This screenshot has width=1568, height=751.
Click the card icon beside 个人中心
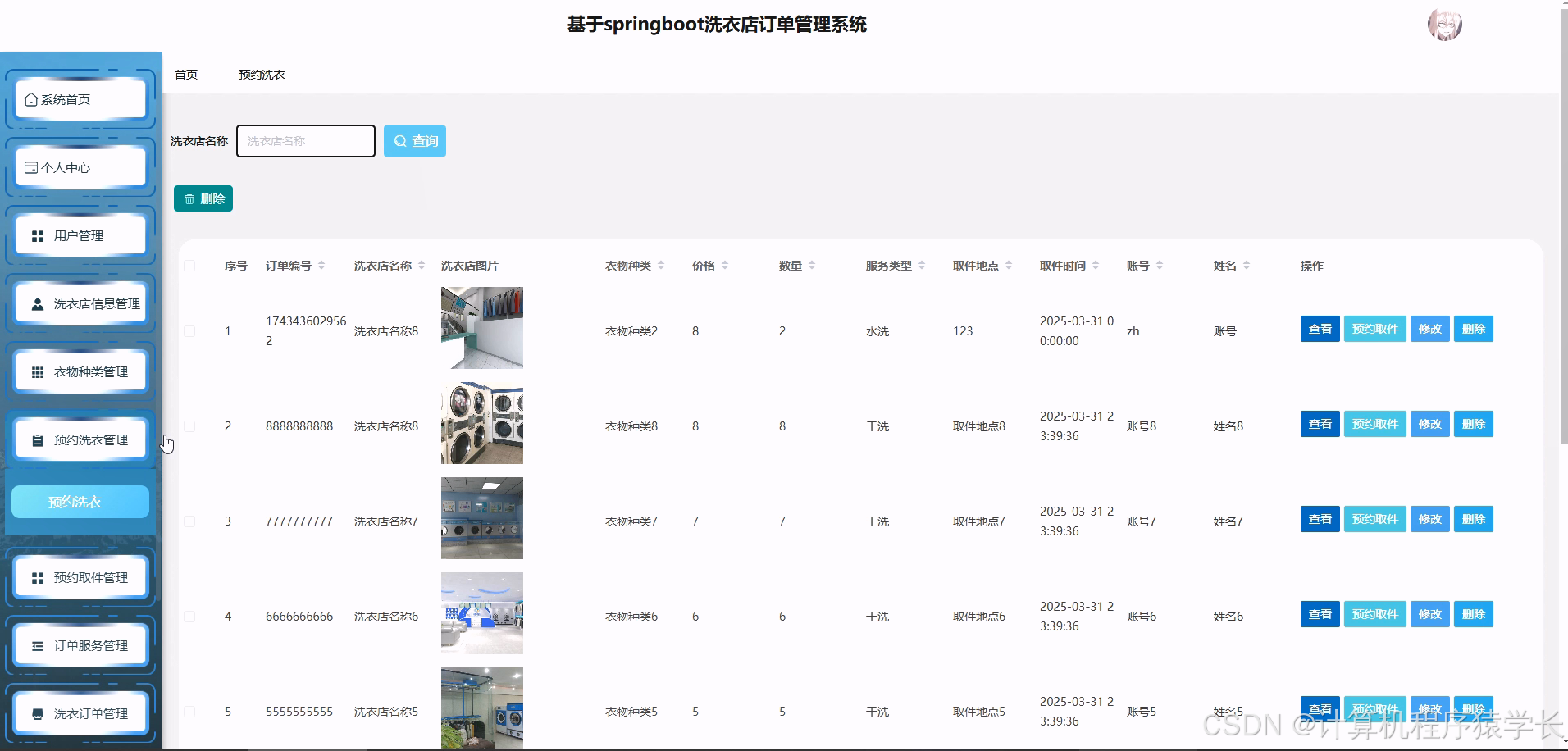31,167
